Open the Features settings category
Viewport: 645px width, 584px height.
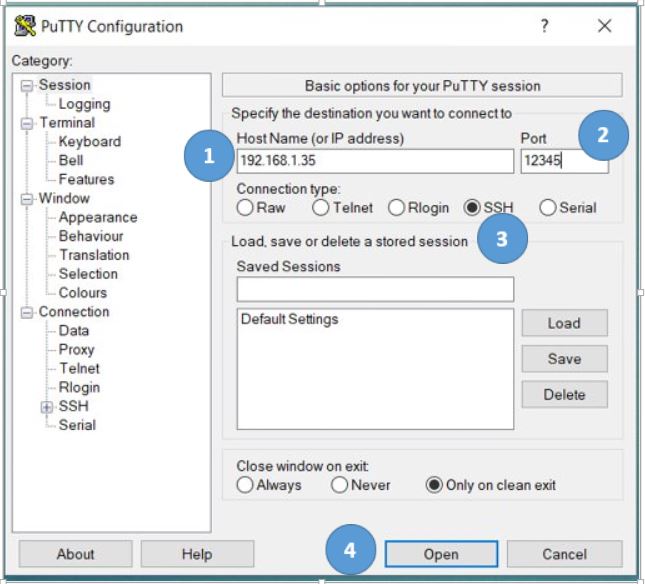tap(86, 179)
